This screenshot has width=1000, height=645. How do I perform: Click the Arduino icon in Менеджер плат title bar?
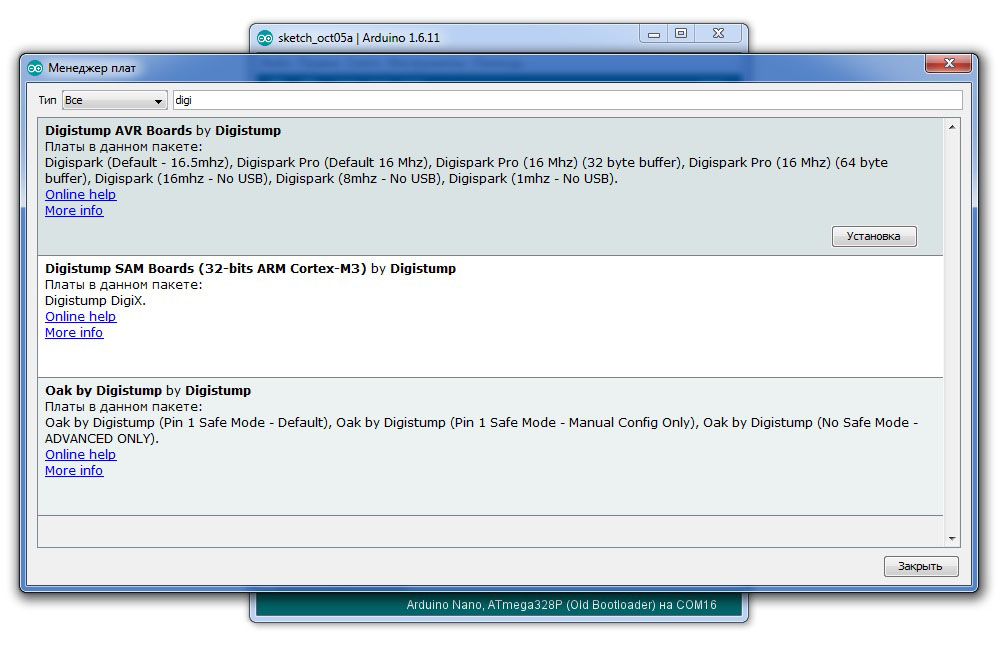point(35,68)
